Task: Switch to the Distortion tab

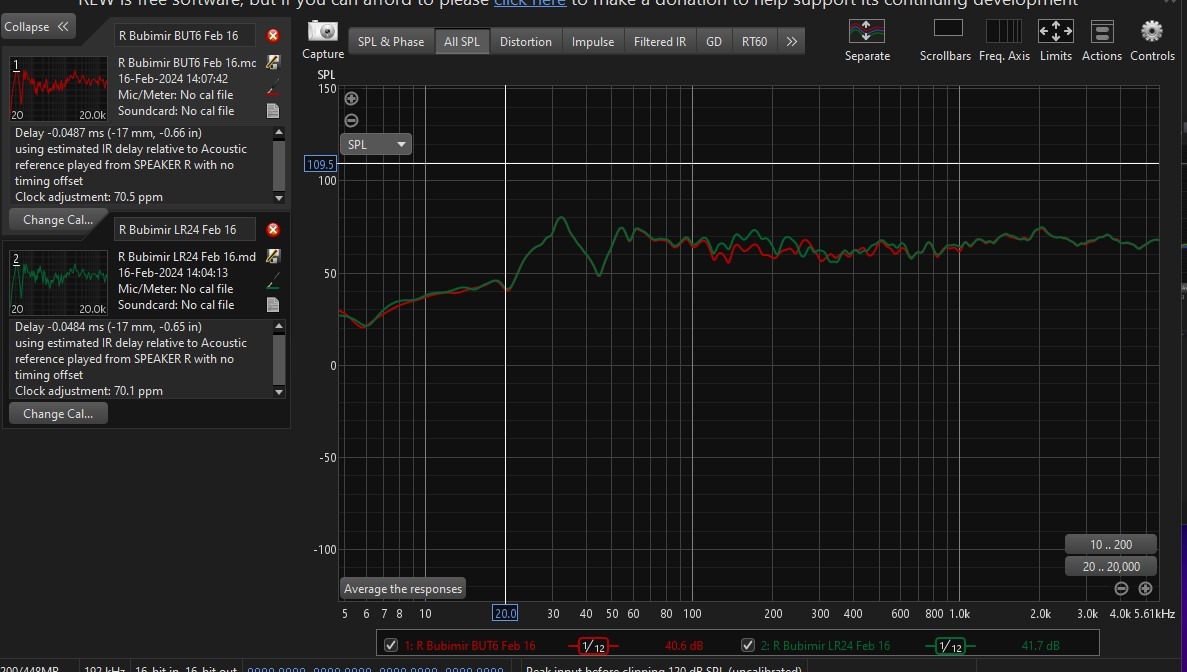Action: [x=525, y=42]
